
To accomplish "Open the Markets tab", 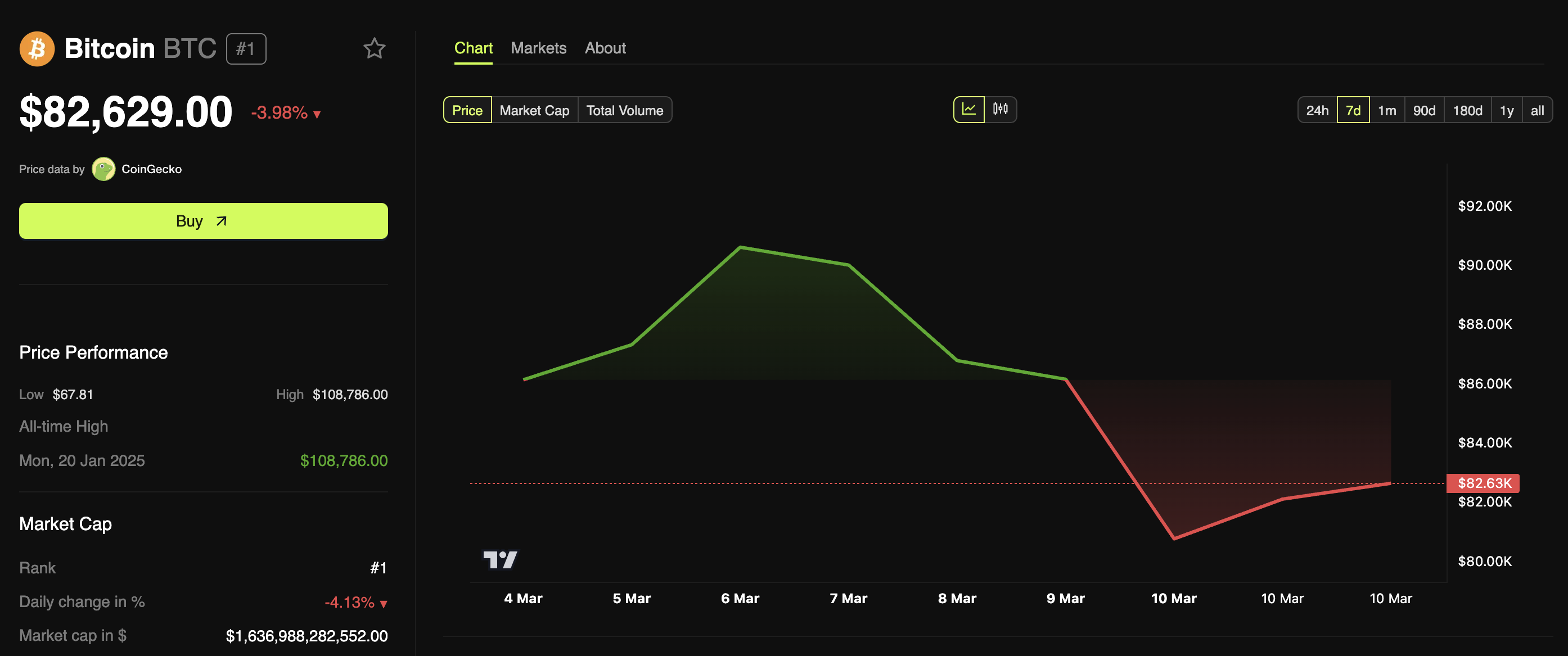I will pos(538,48).
